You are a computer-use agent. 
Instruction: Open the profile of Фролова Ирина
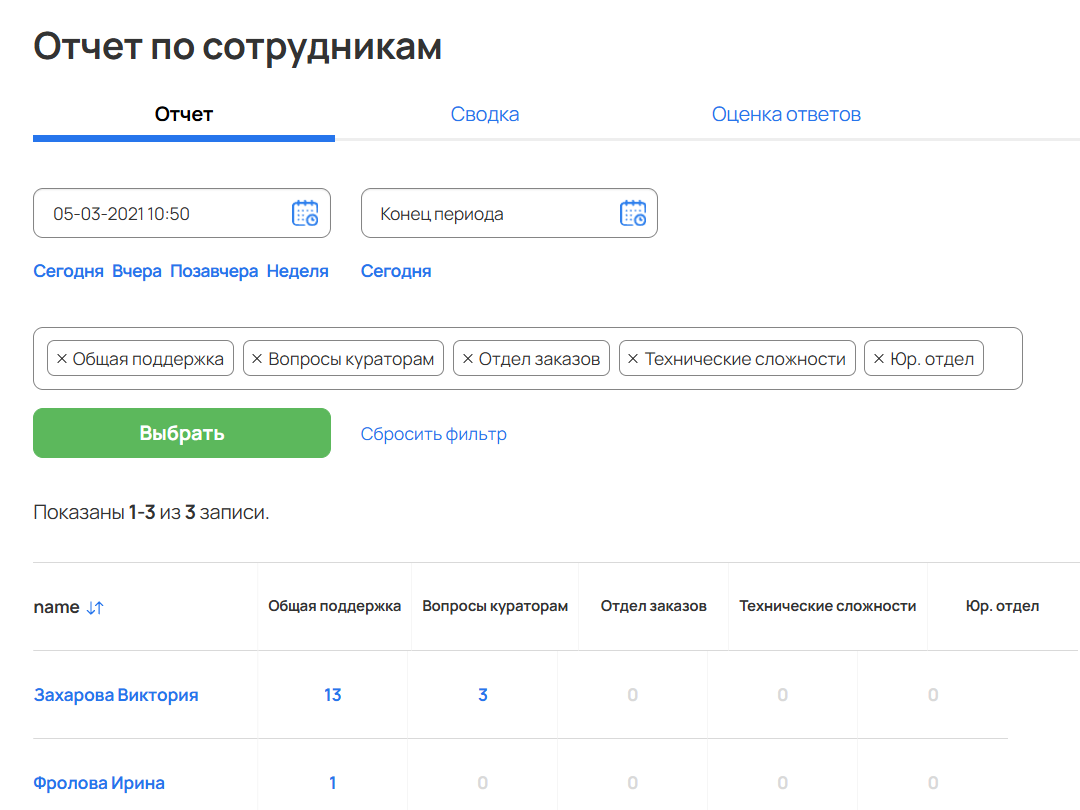tap(100, 783)
